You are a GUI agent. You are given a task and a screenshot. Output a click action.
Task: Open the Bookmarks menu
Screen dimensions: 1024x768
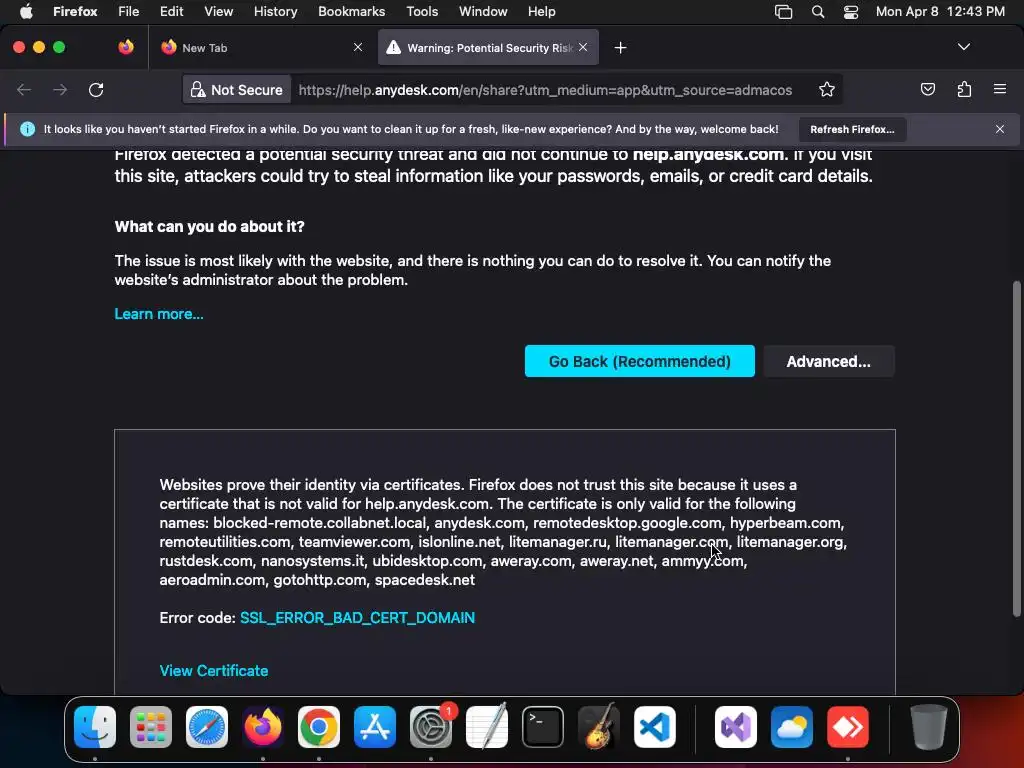tap(351, 11)
